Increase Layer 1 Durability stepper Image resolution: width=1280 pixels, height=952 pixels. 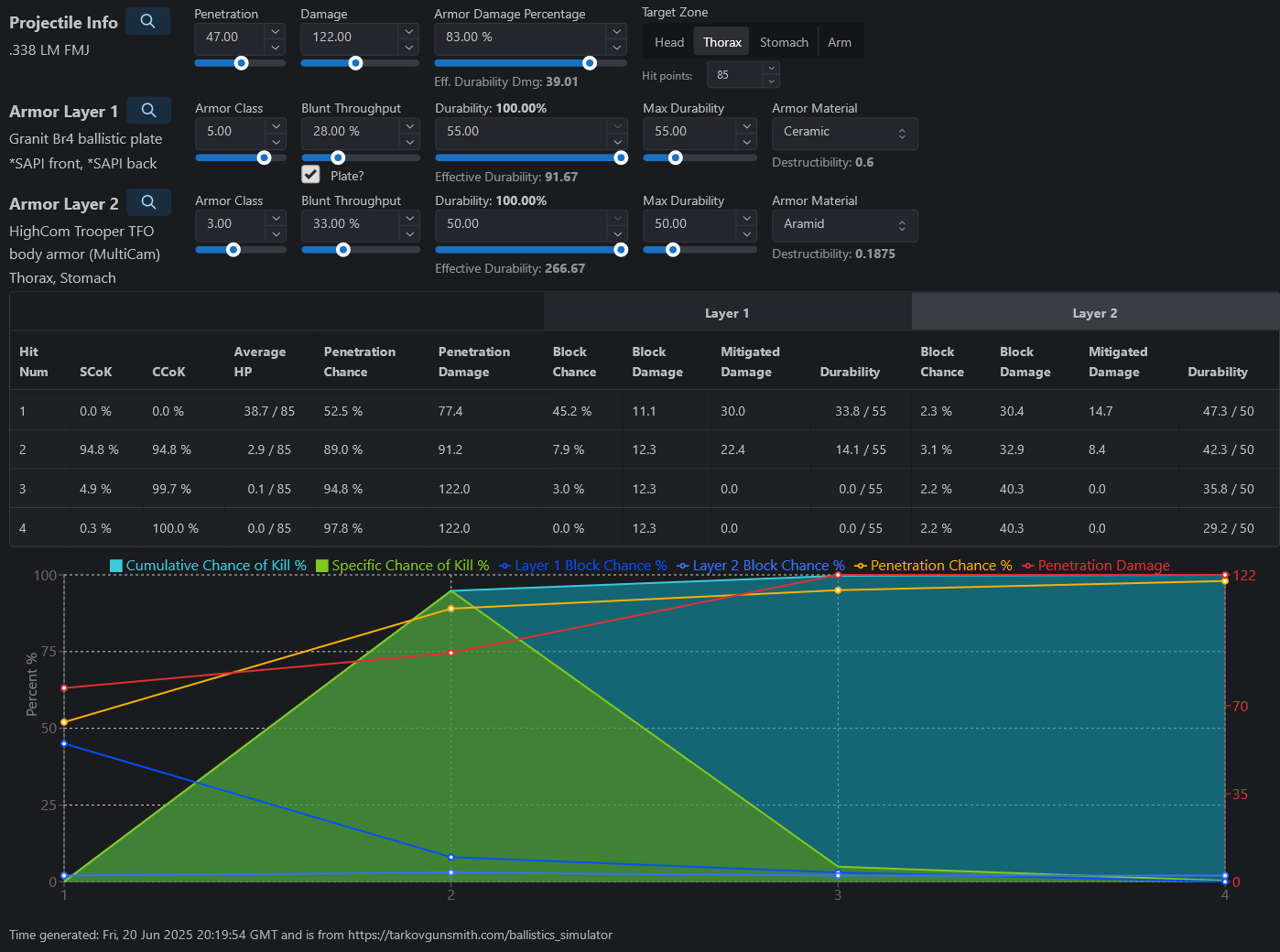pyautogui.click(x=618, y=125)
